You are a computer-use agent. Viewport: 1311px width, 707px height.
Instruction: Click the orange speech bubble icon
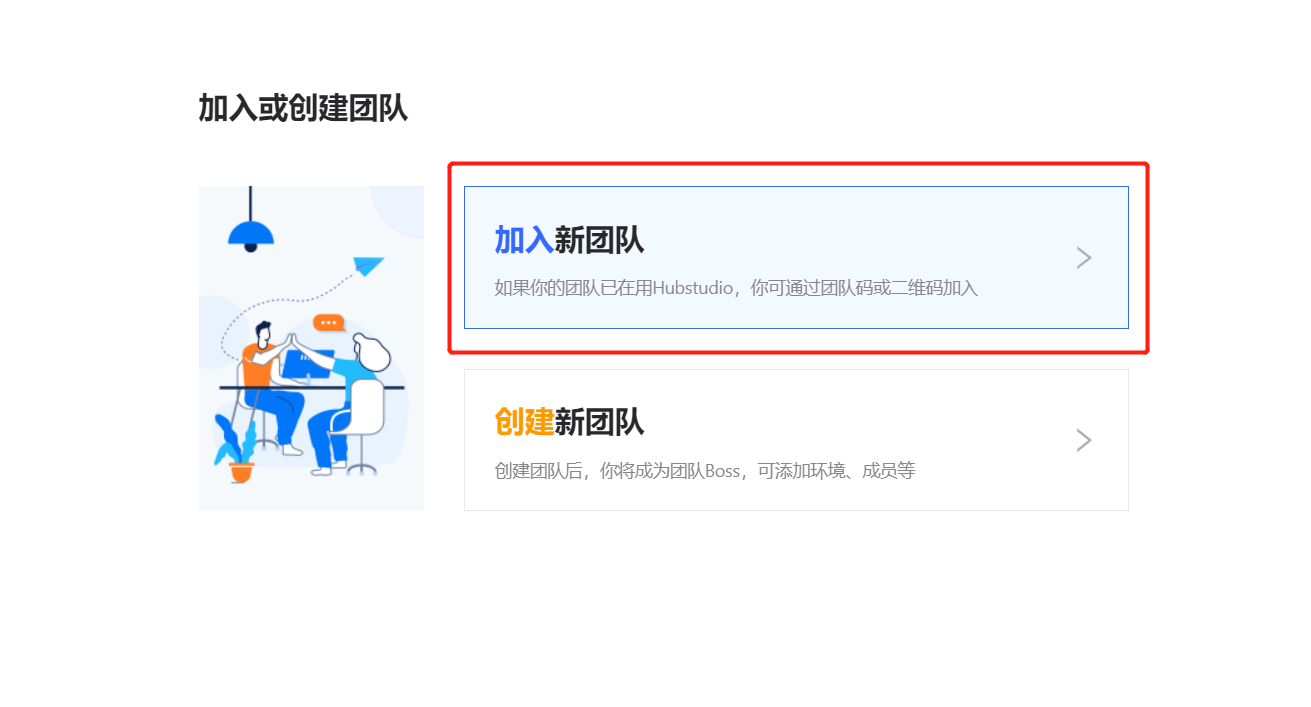coord(328,322)
